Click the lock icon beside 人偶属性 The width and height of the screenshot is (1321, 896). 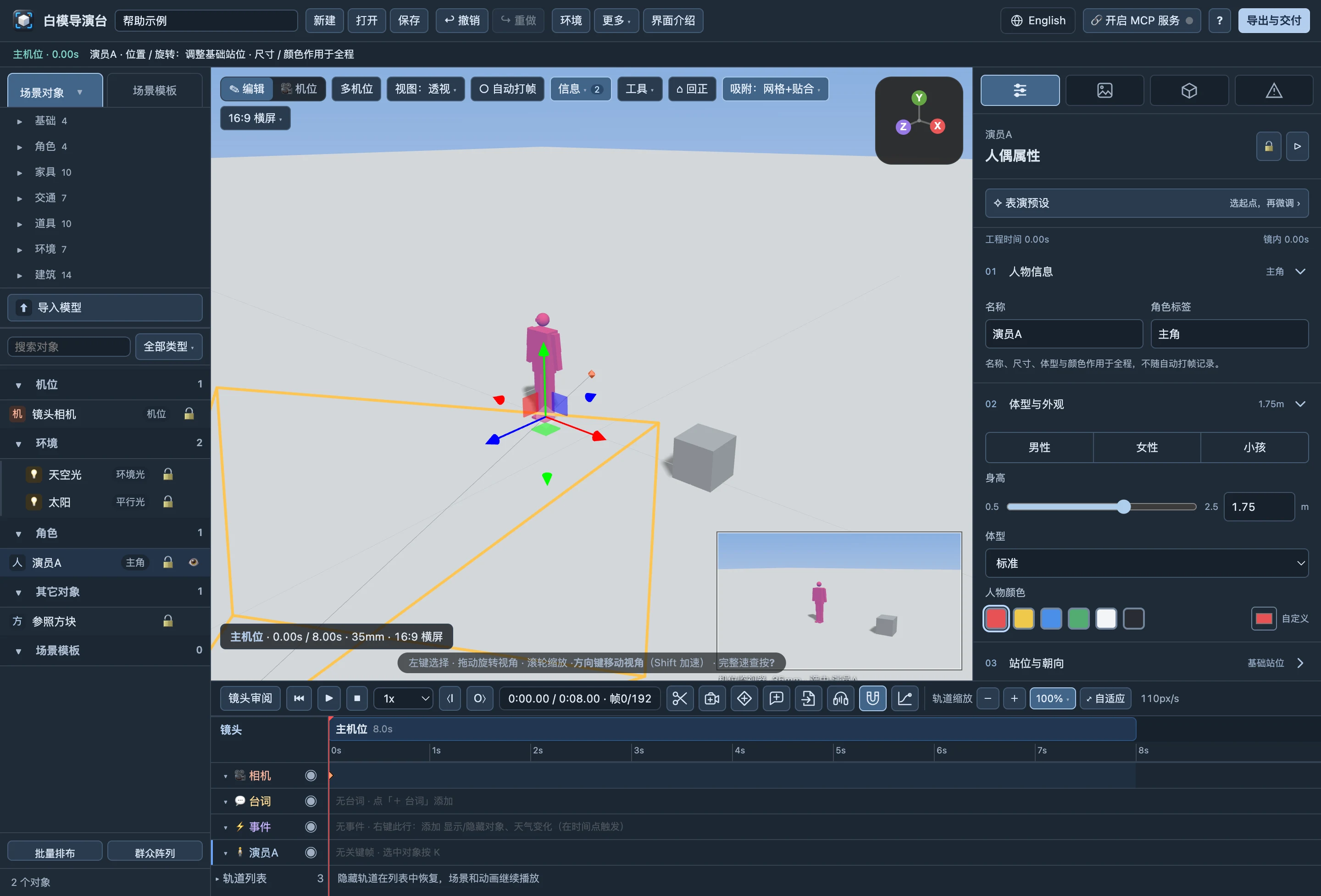pos(1268,147)
